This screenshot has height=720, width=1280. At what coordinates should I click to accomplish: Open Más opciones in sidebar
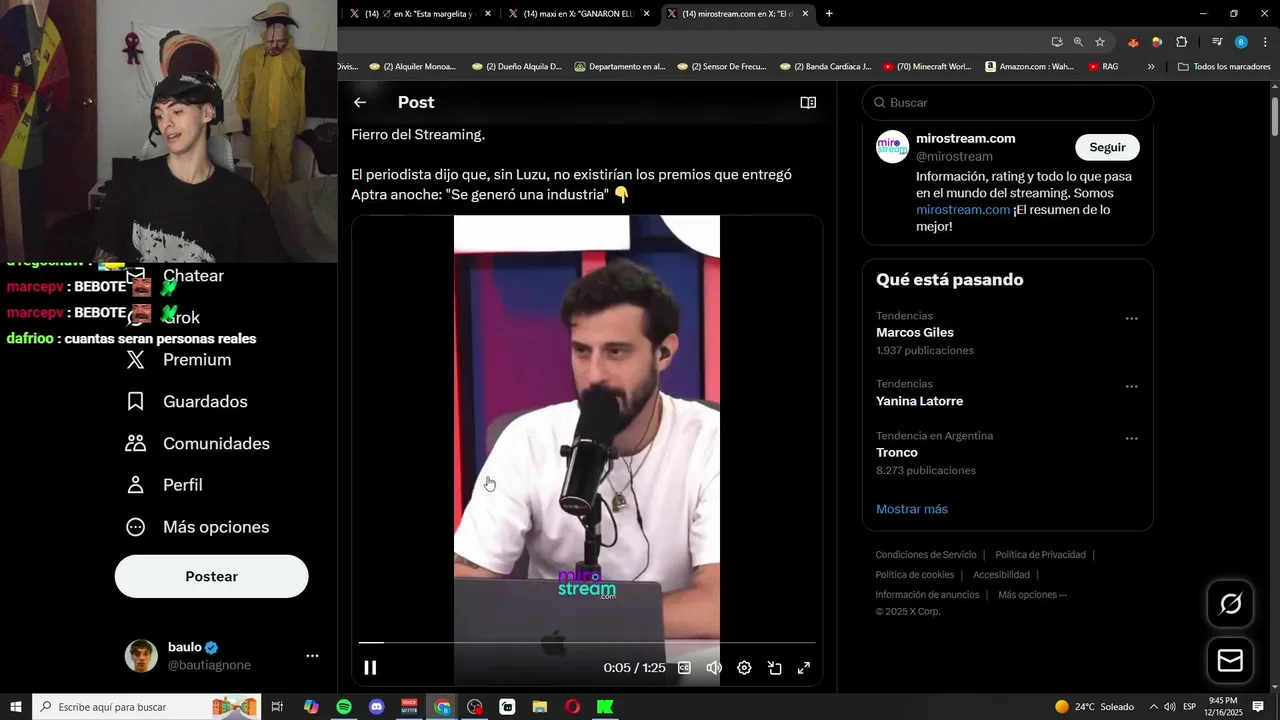(198, 527)
